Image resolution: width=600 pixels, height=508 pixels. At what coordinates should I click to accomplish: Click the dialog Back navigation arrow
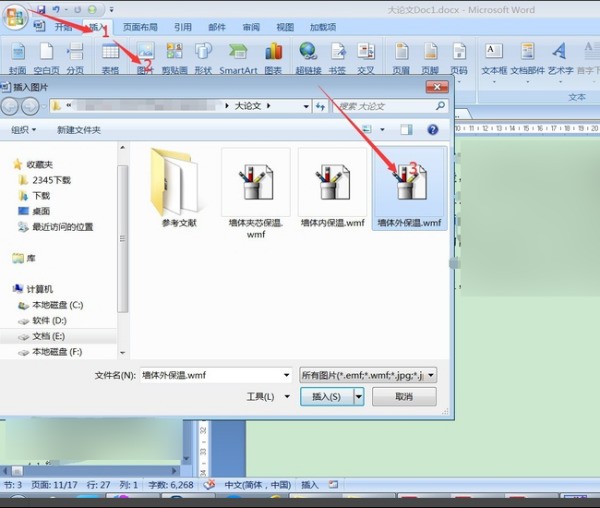pyautogui.click(x=10, y=106)
